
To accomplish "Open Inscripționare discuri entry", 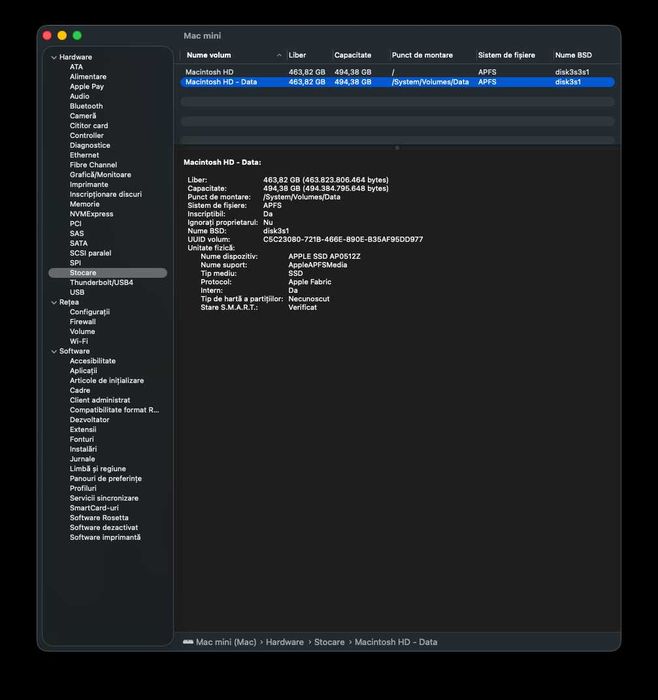I will [x=106, y=195].
